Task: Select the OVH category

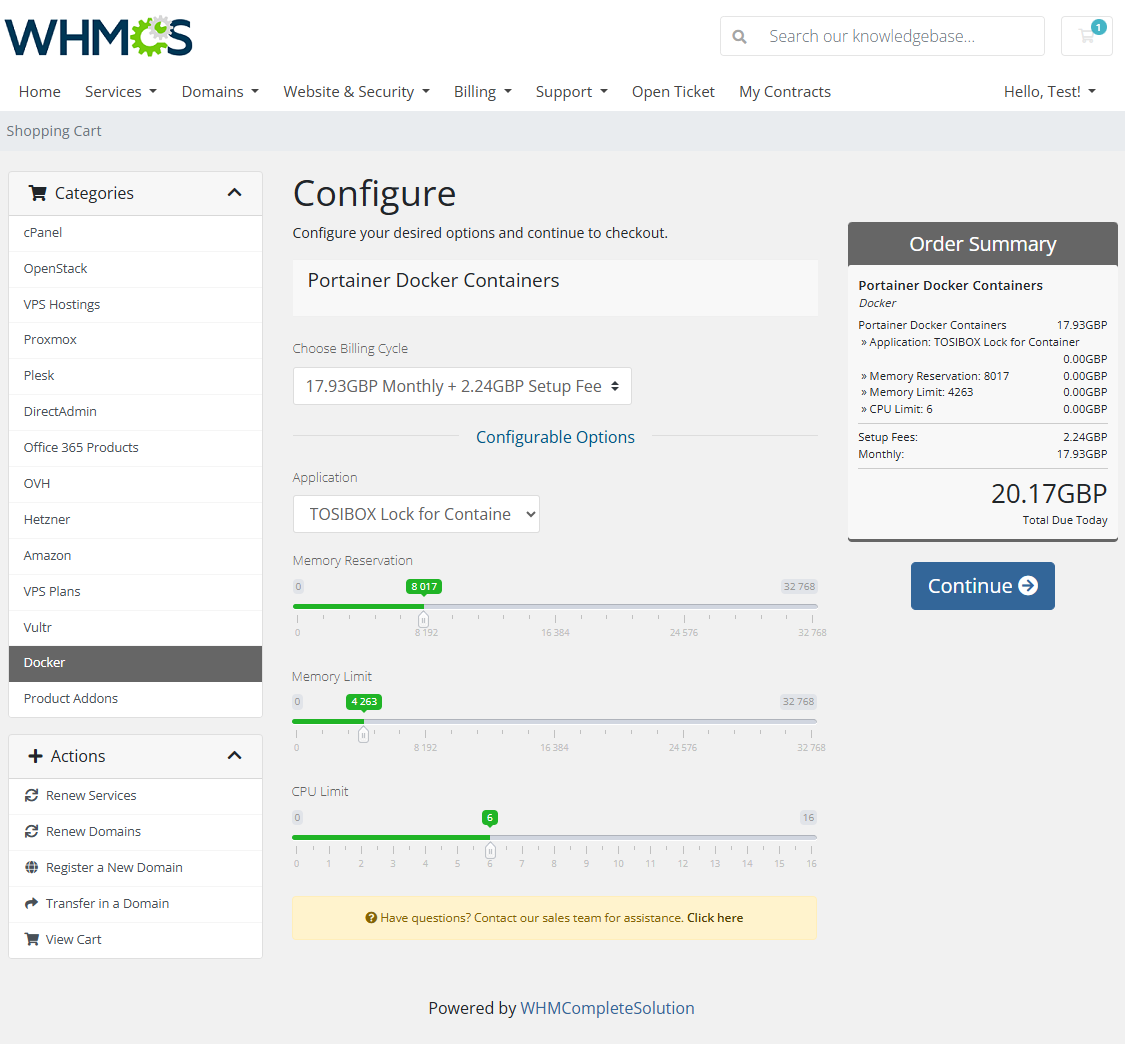Action: click(x=136, y=483)
